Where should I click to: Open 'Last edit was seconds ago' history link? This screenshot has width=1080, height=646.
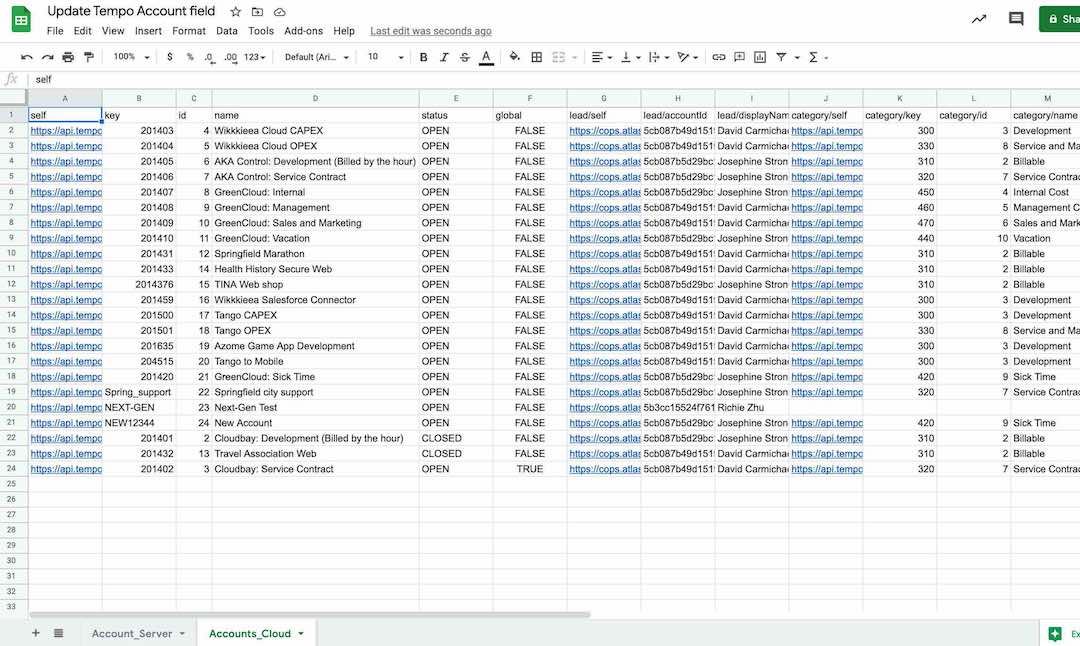(x=430, y=30)
